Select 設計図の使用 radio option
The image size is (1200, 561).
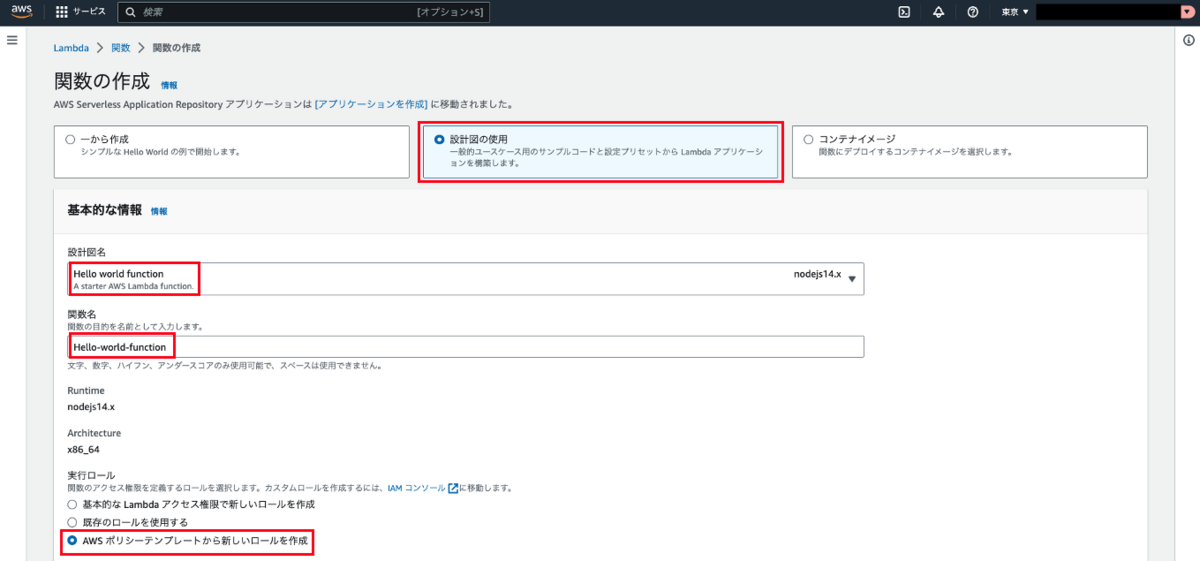pos(439,139)
